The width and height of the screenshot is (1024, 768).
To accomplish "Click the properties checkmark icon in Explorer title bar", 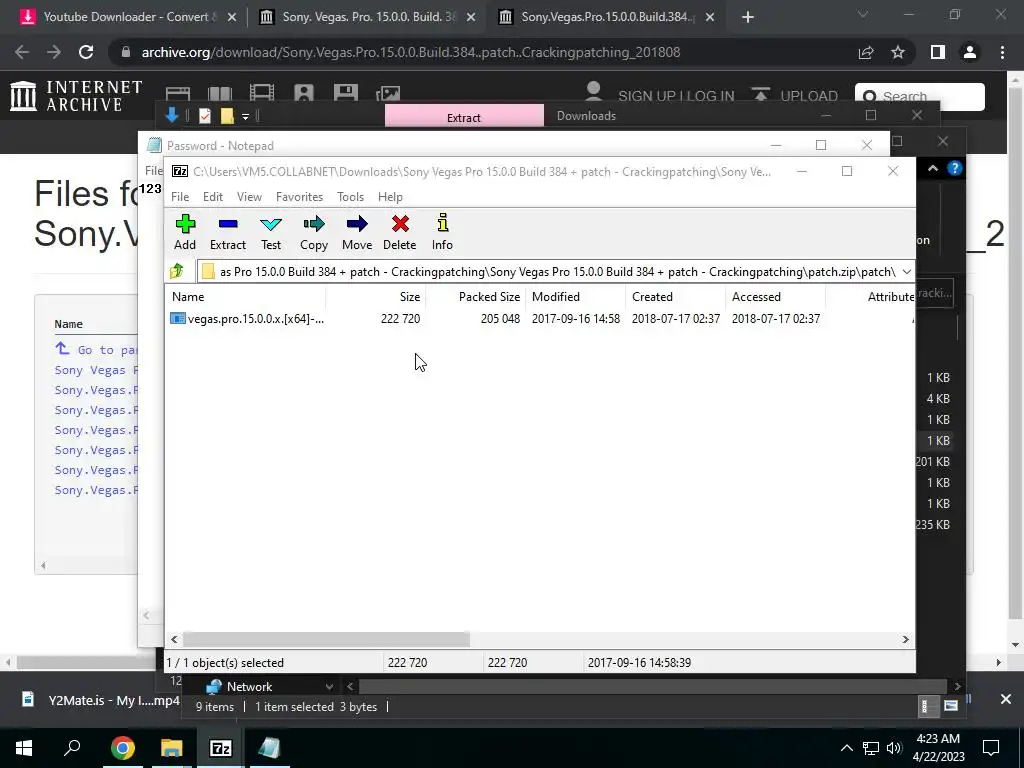I will point(205,116).
